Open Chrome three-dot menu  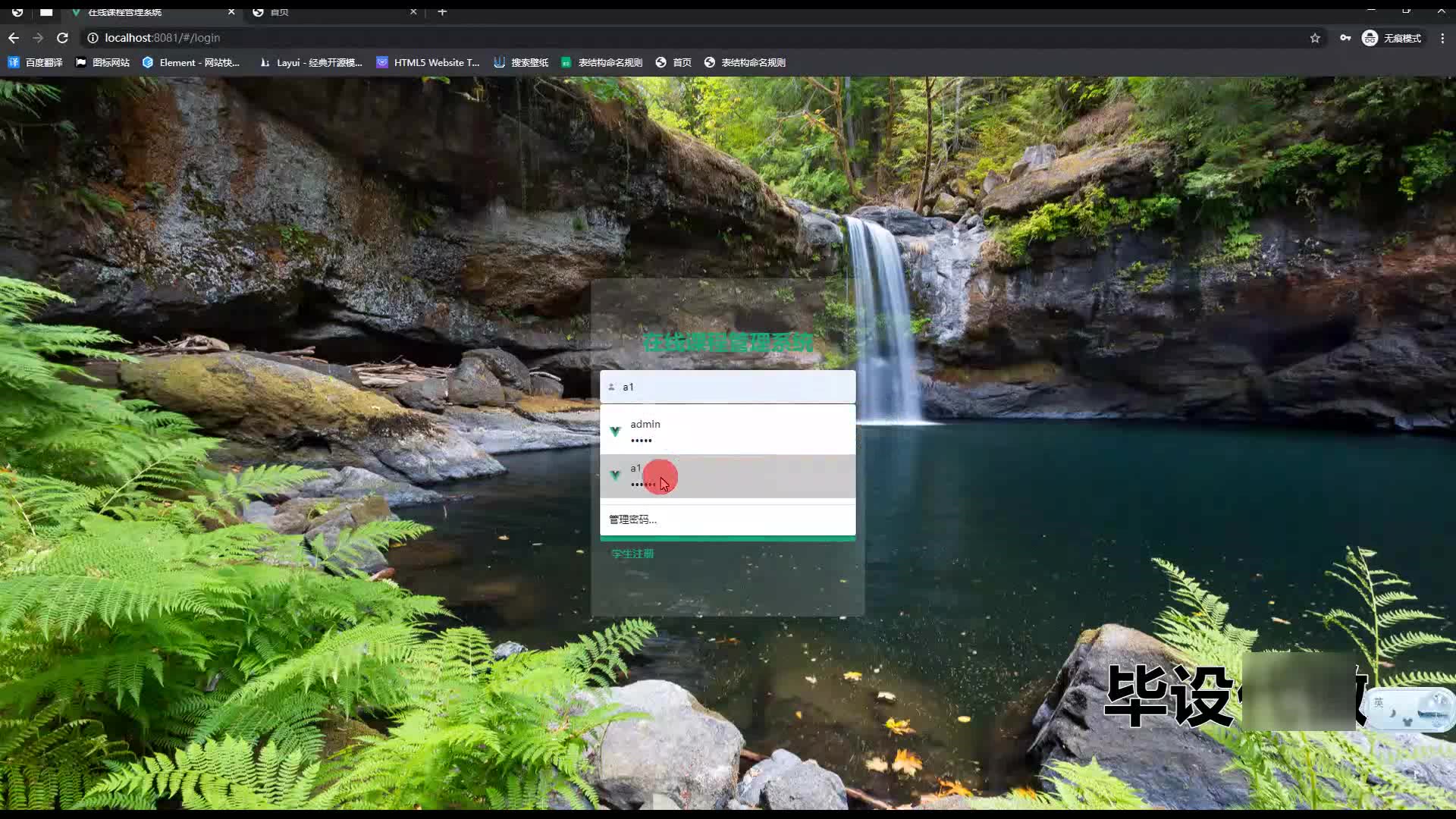(1442, 38)
